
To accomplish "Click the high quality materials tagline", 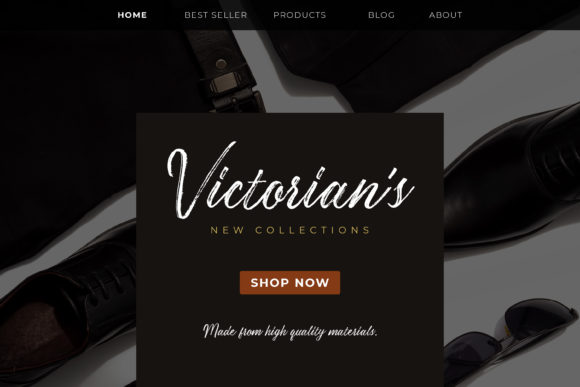I will (x=290, y=331).
